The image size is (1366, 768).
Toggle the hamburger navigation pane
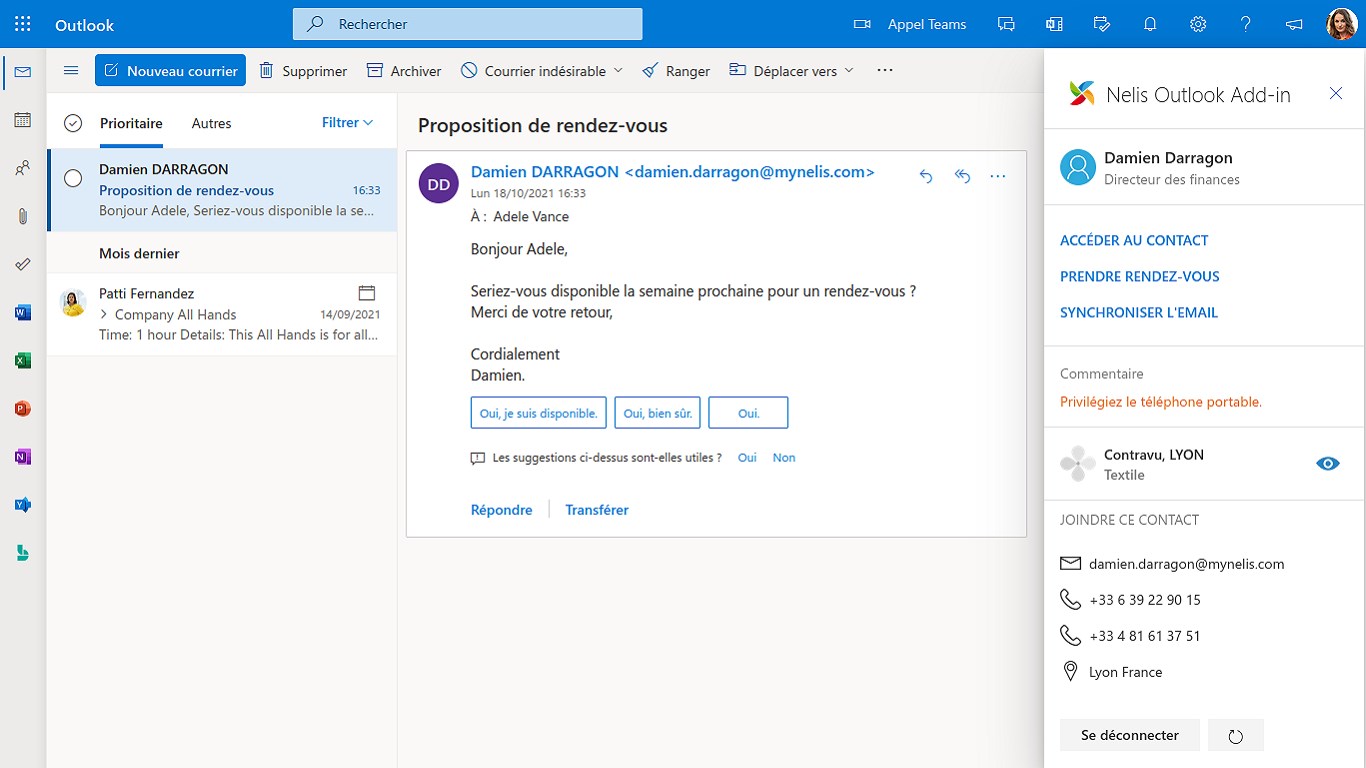pyautogui.click(x=71, y=70)
